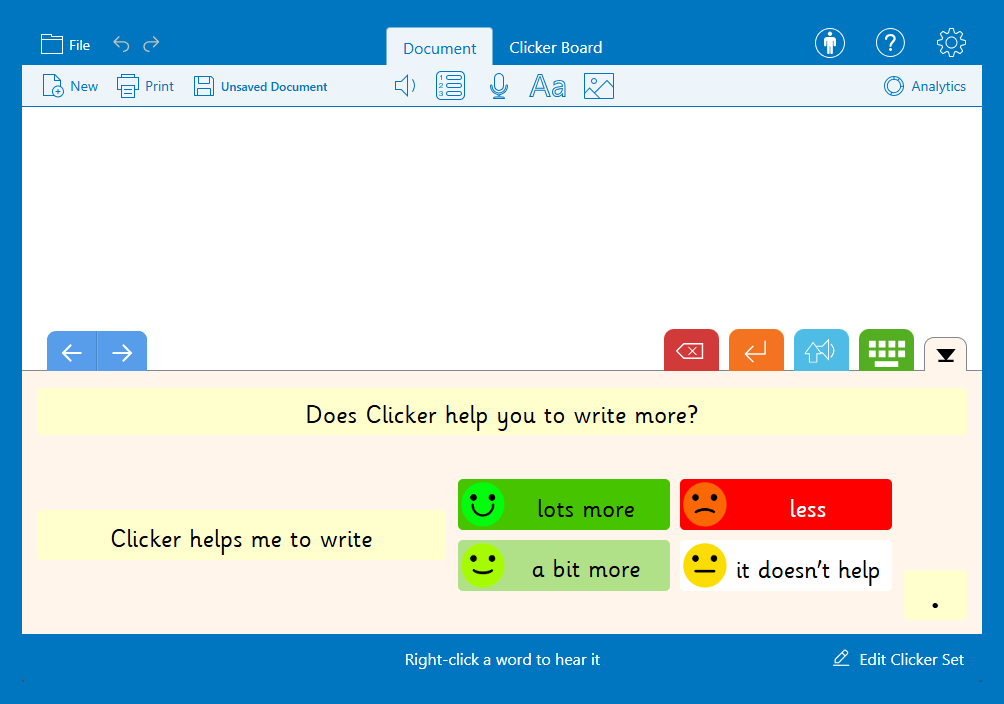
Task: Click the speaker read-aloud icon
Action: click(405, 86)
